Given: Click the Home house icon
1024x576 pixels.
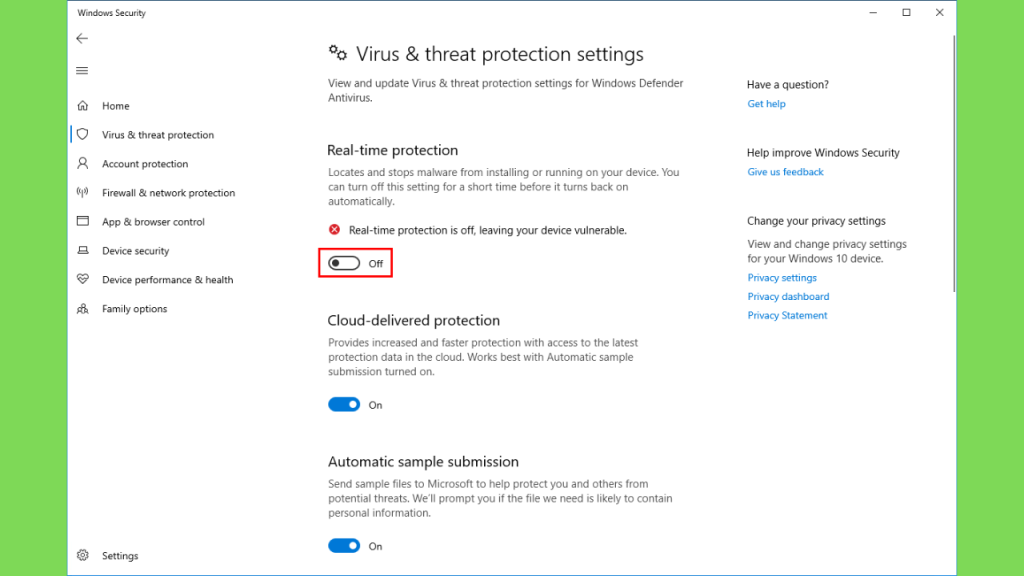Looking at the screenshot, I should [82, 105].
